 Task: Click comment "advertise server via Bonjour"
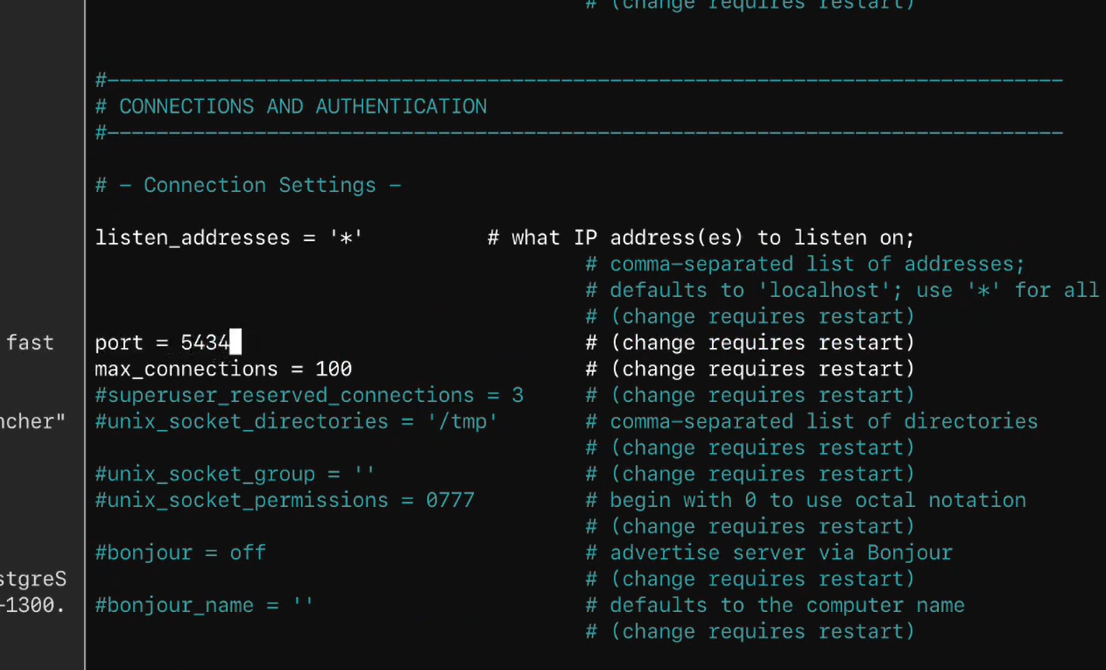point(780,552)
